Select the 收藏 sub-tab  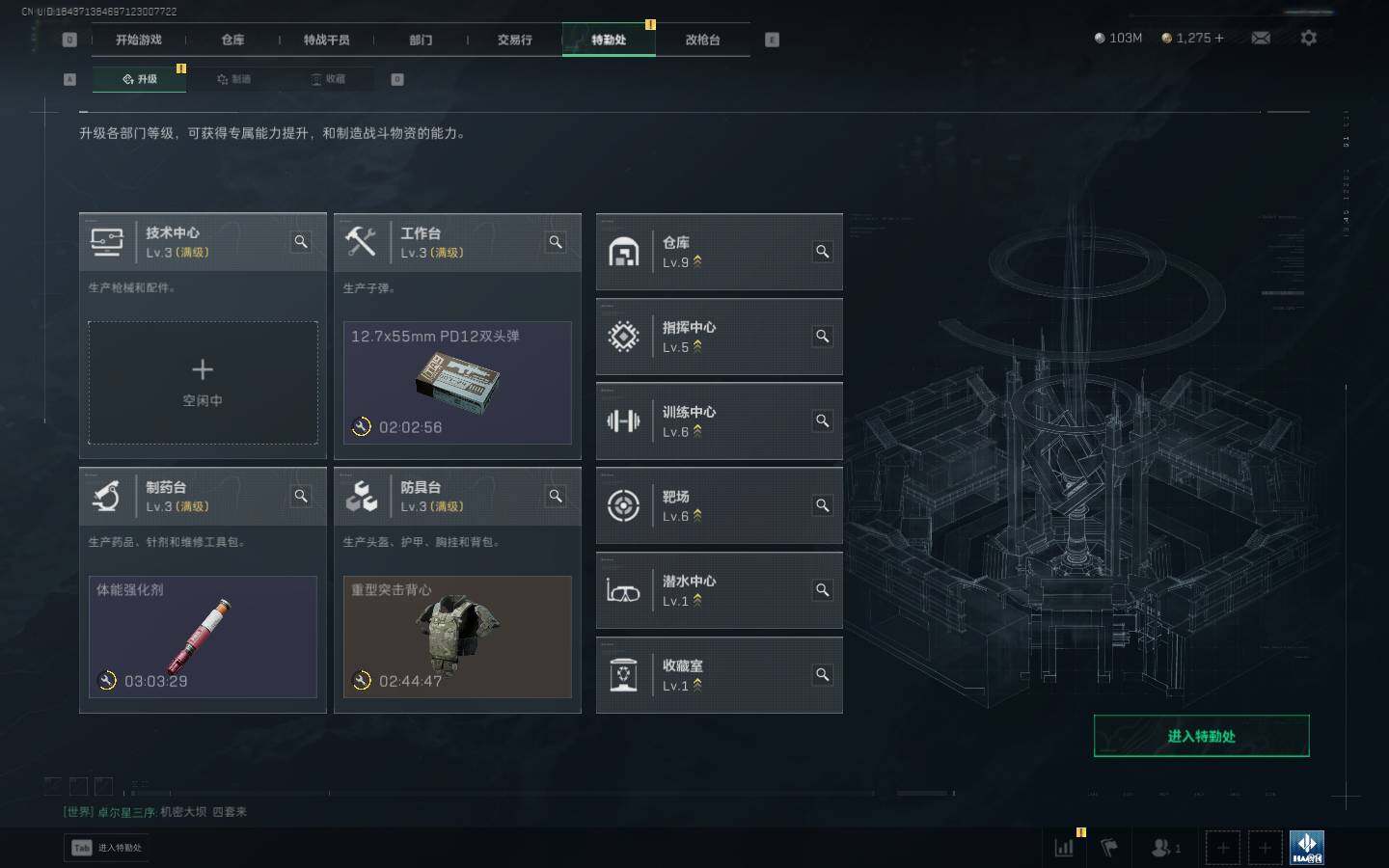[328, 79]
